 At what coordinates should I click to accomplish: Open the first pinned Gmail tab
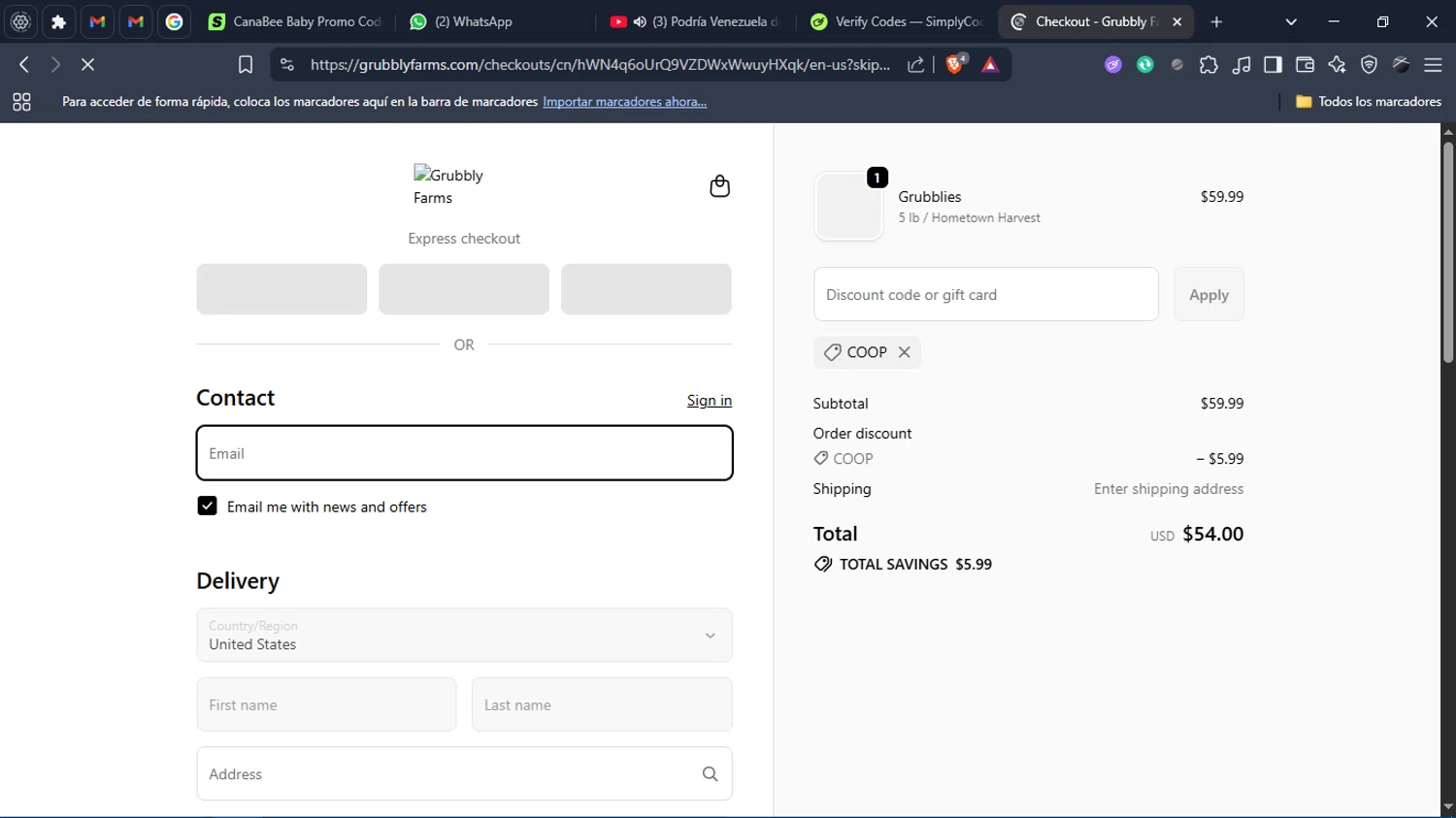[97, 21]
